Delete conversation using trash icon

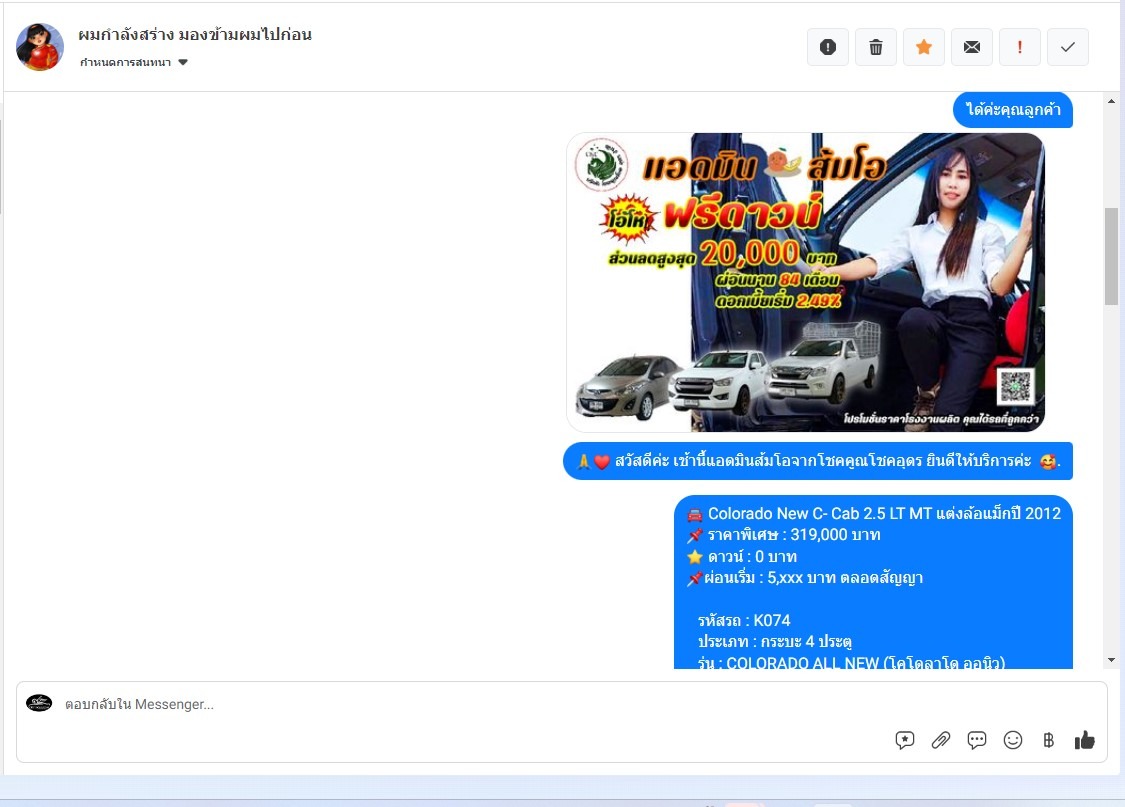coord(875,47)
